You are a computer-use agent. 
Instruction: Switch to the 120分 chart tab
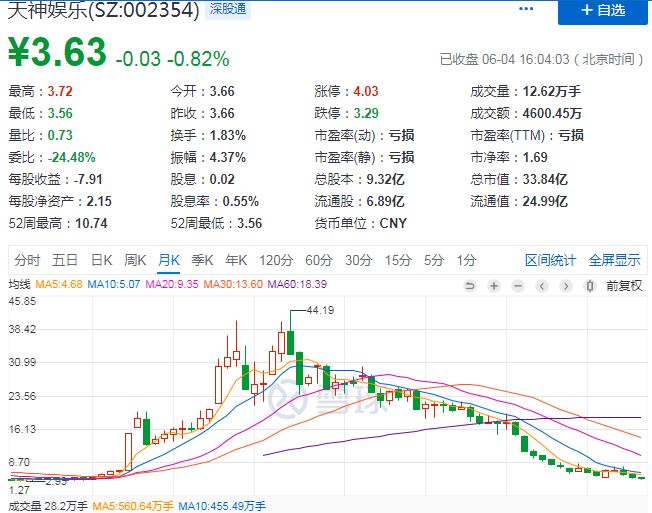276,260
